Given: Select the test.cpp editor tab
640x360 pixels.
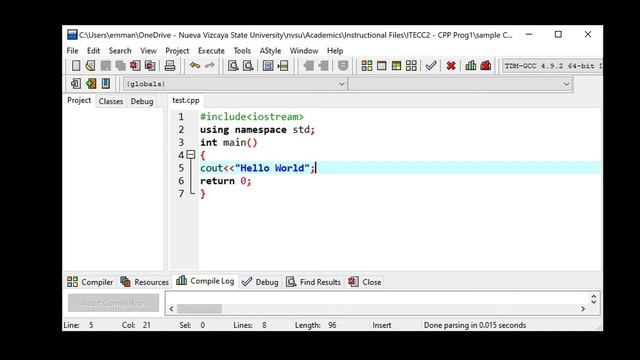Looking at the screenshot, I should [x=186, y=100].
